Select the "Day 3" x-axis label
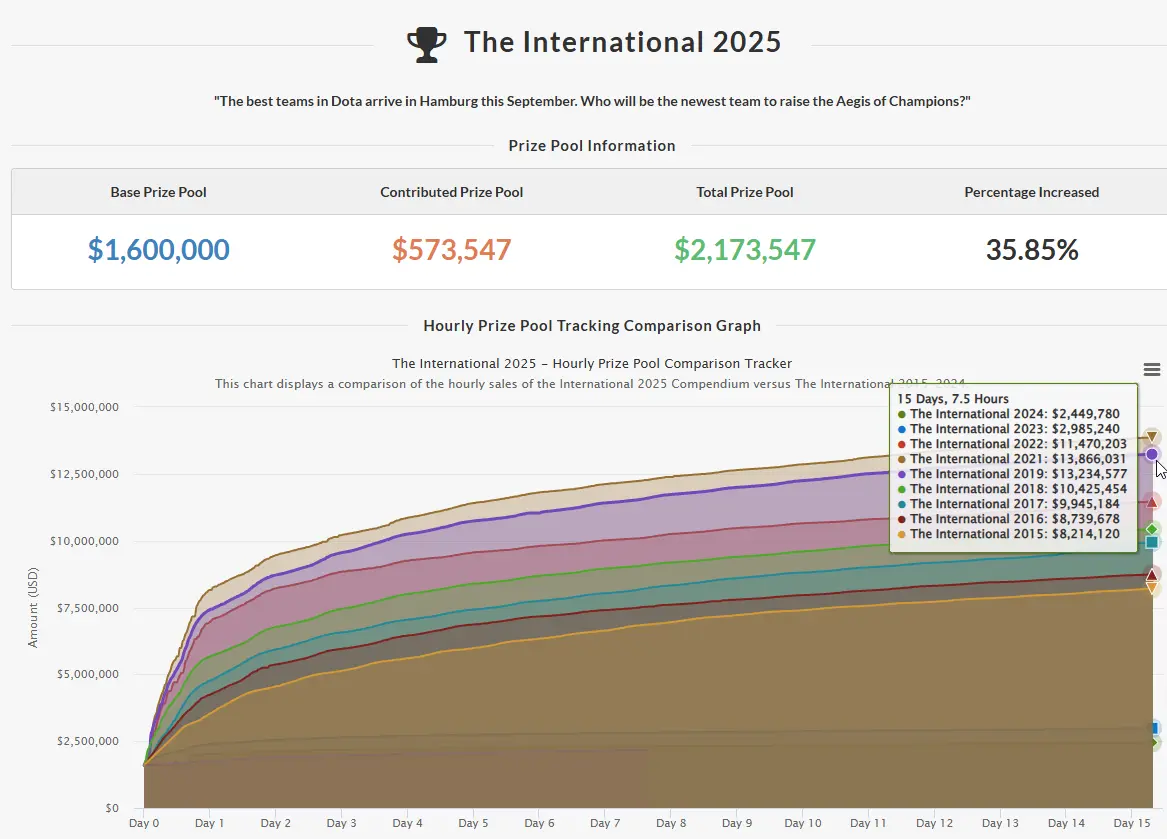 click(342, 823)
